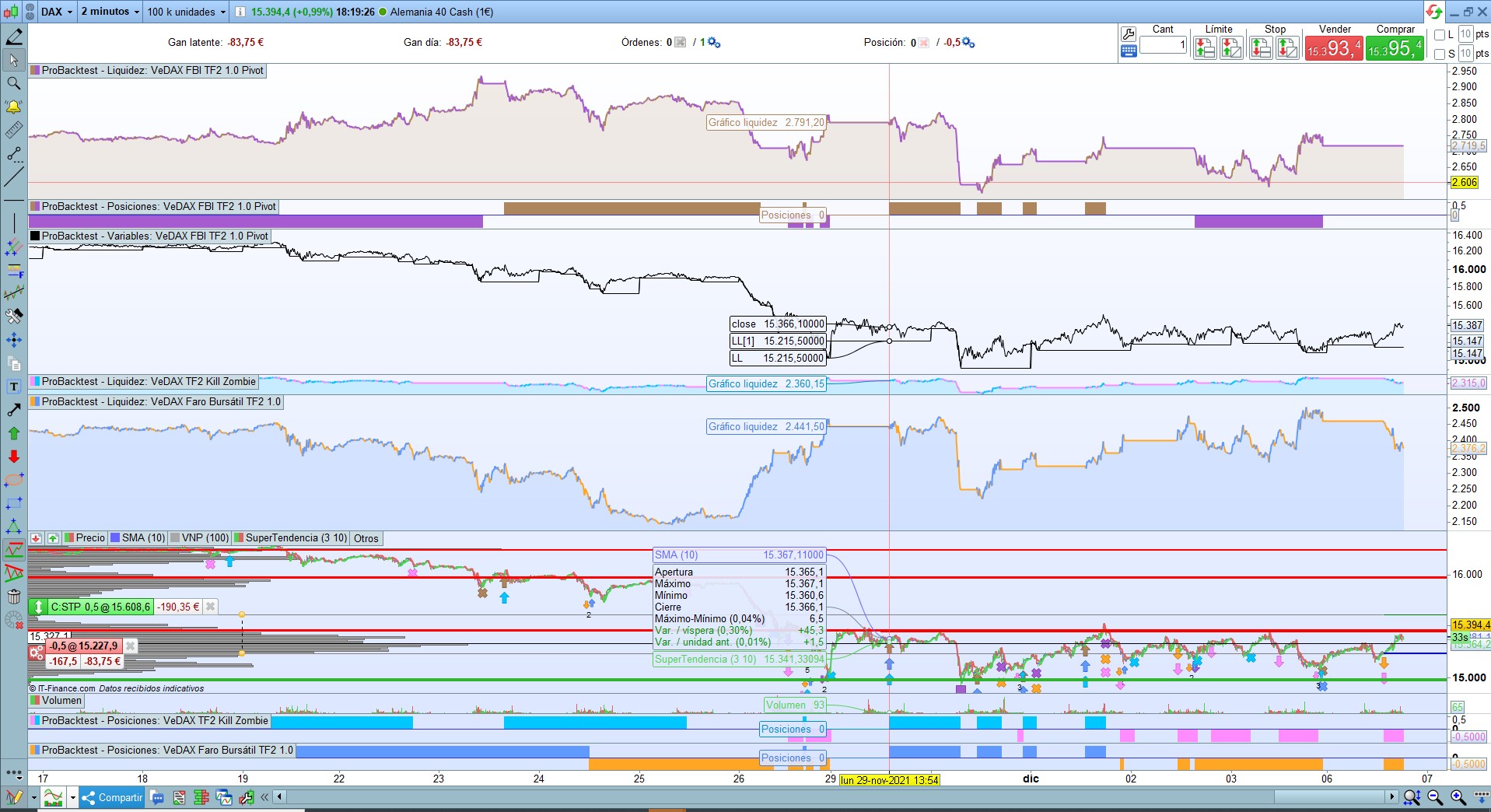Select the red down arrow marker tool

click(14, 457)
